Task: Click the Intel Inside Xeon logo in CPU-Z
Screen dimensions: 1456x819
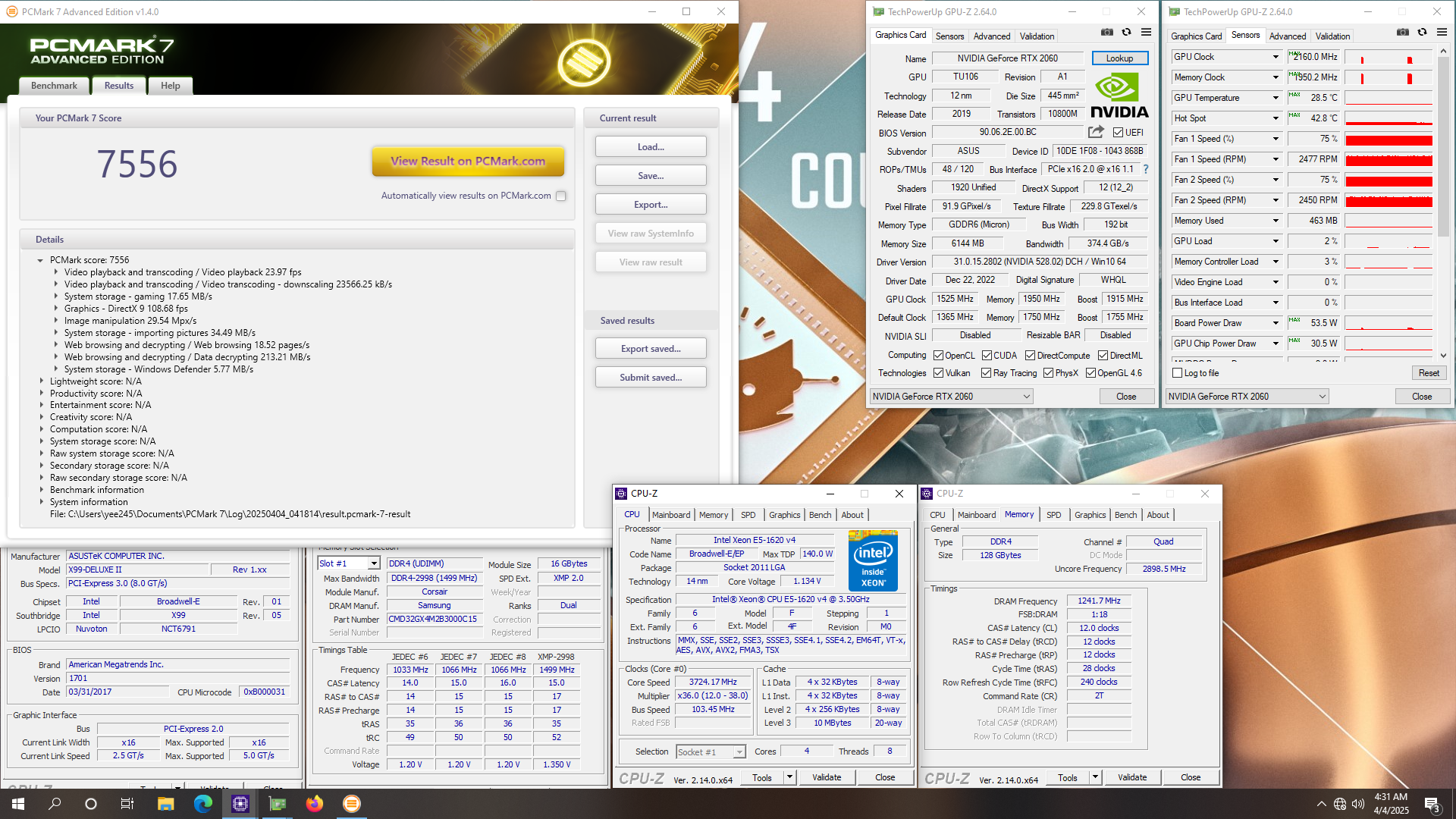Action: (x=873, y=560)
